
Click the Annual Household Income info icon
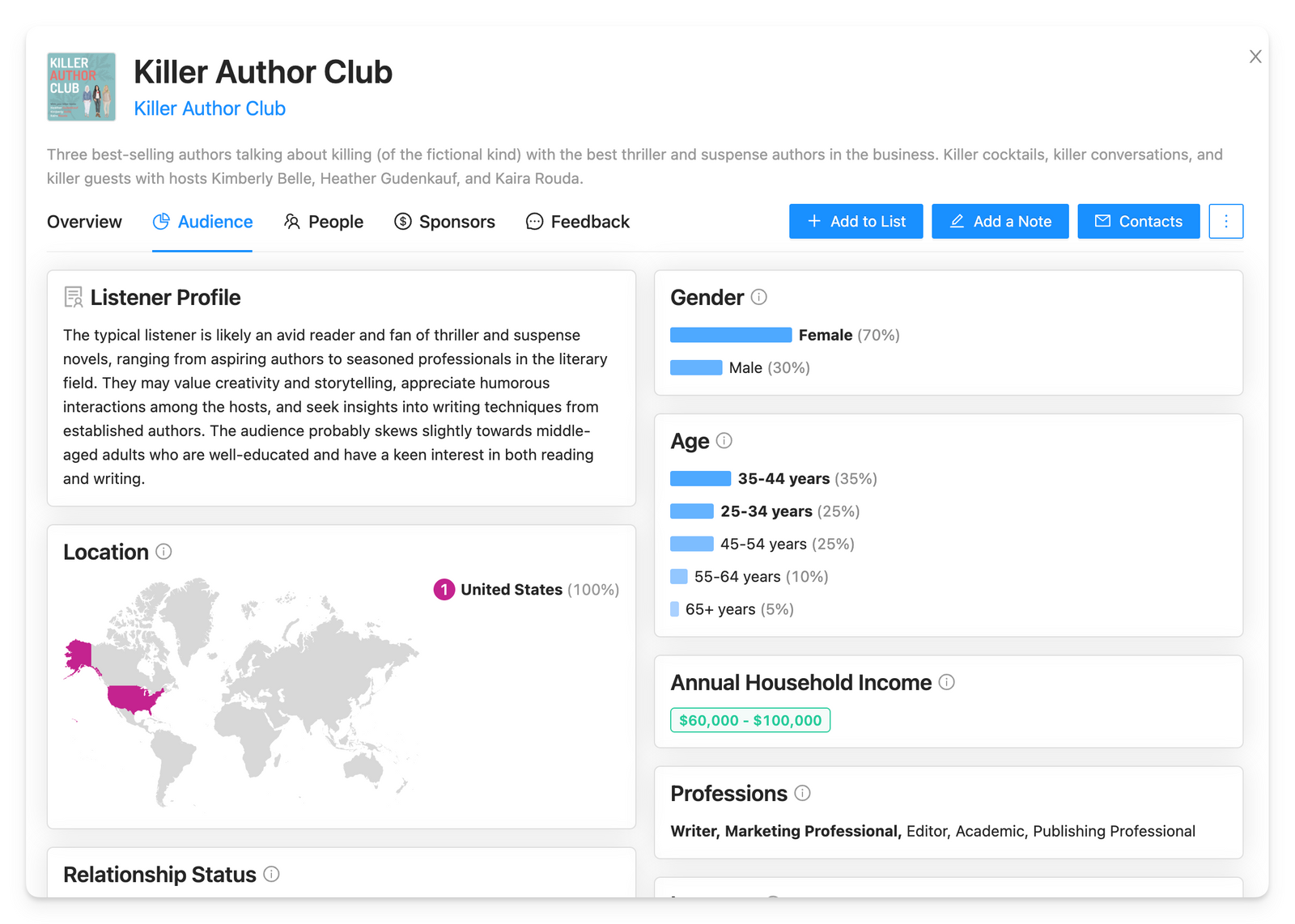pos(946,682)
